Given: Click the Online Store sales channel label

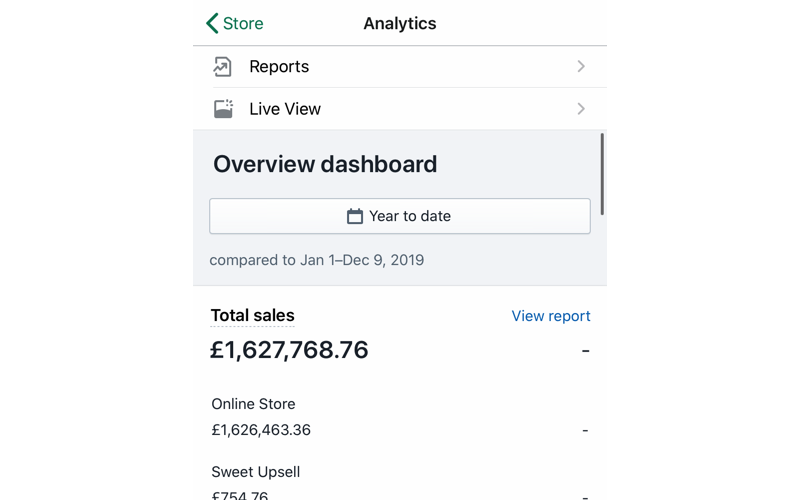Looking at the screenshot, I should 253,404.
